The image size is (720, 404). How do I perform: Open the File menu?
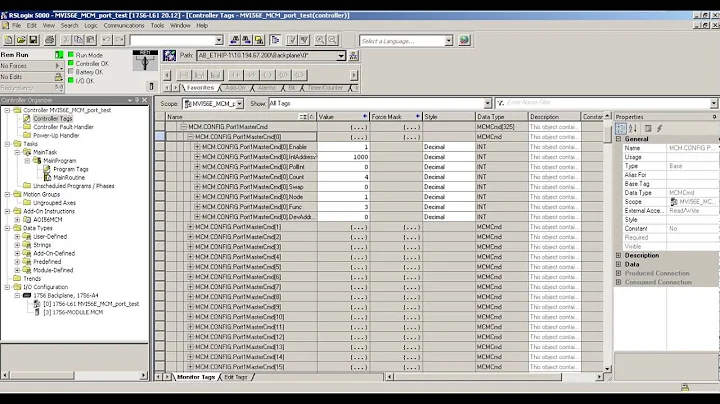tap(17, 26)
